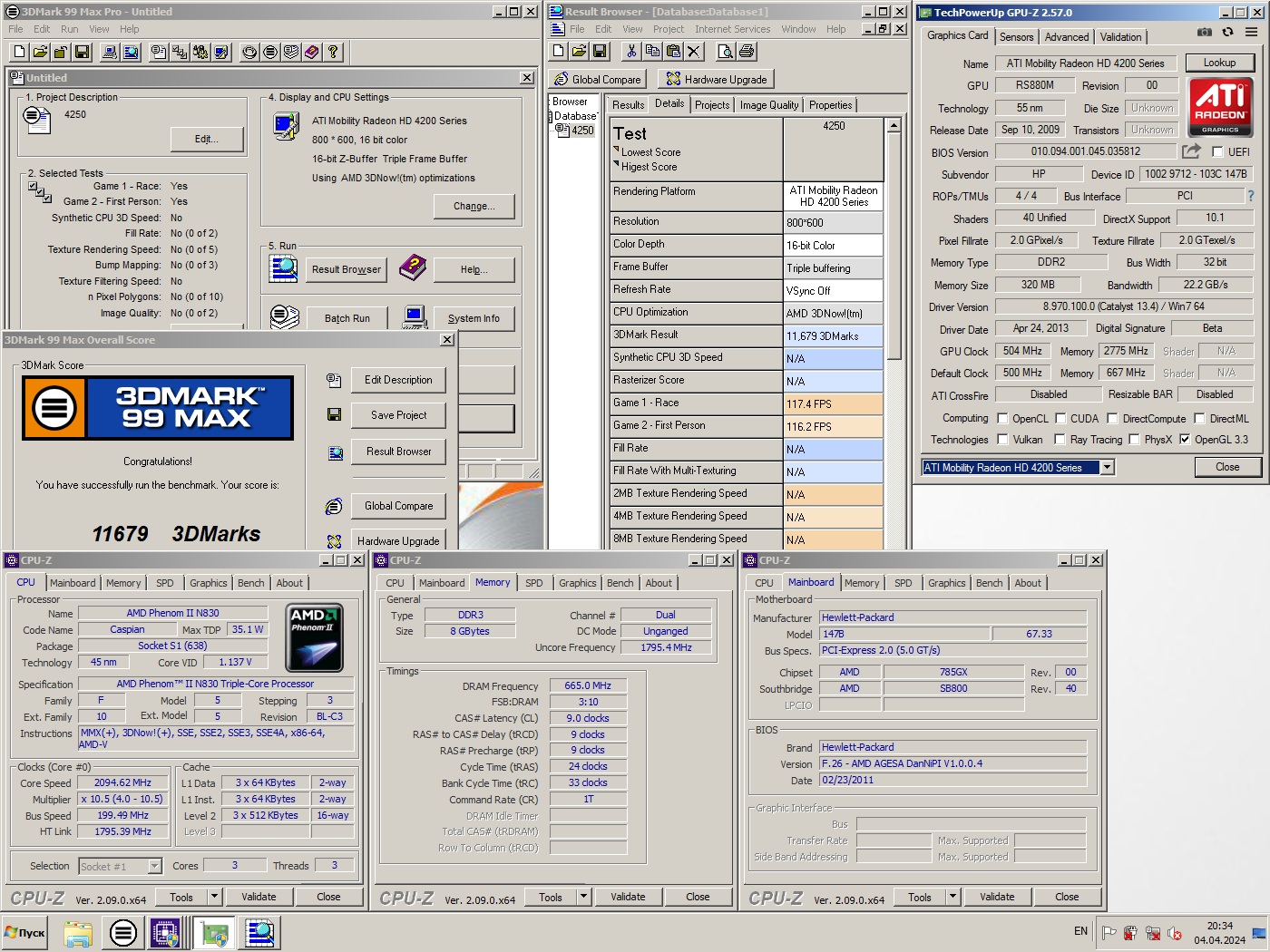The width and height of the screenshot is (1270, 952).
Task: Click Validate button in middle CPU-Z
Action: [628, 897]
